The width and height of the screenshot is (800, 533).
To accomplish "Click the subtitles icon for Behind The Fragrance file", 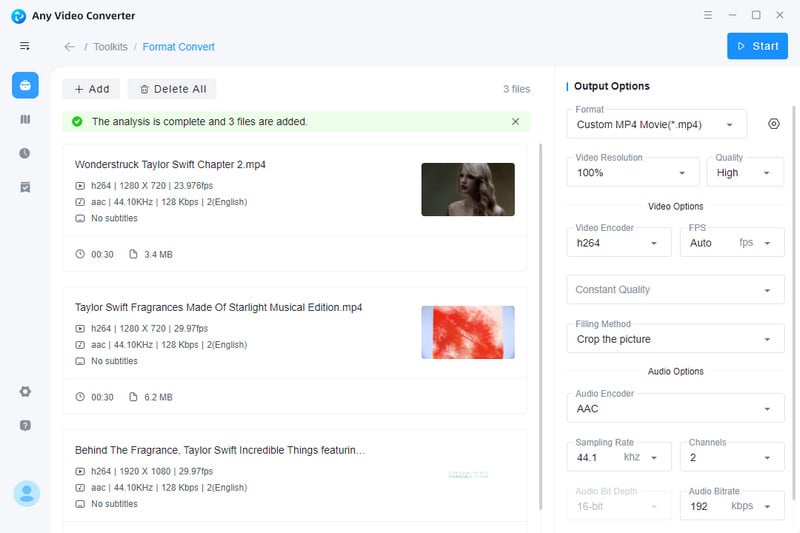I will 80,504.
